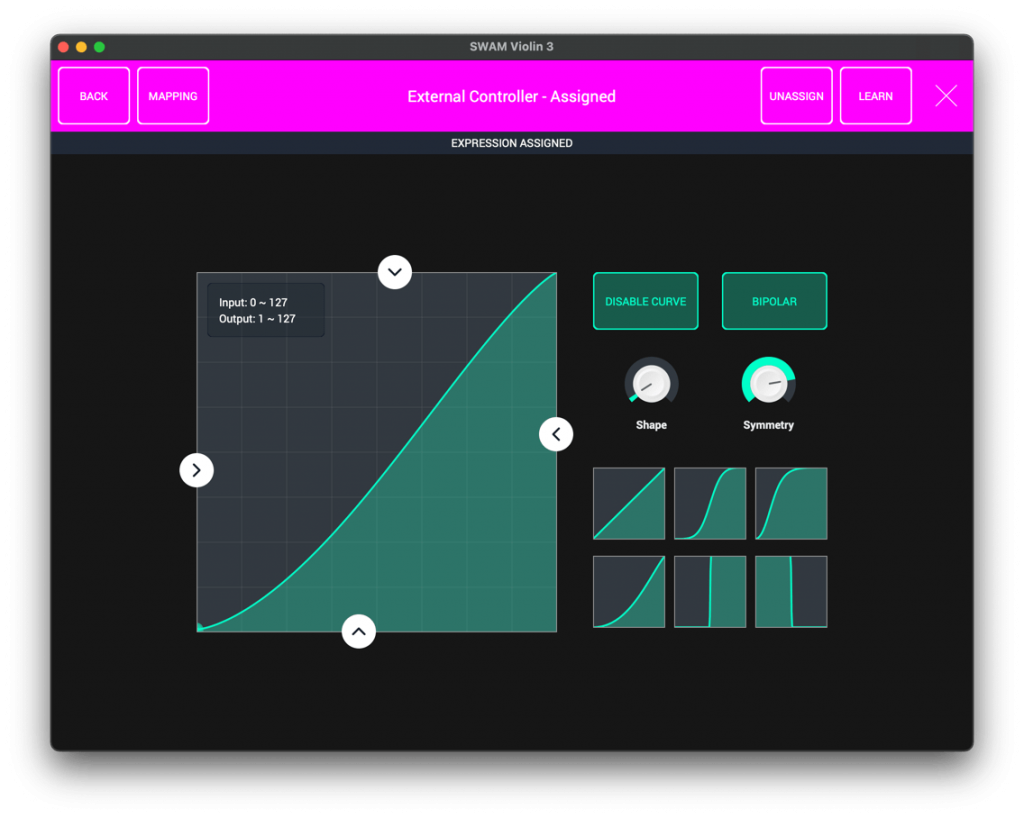Image resolution: width=1024 pixels, height=818 pixels.
Task: Click the top down-chevron output handle
Action: coord(395,271)
